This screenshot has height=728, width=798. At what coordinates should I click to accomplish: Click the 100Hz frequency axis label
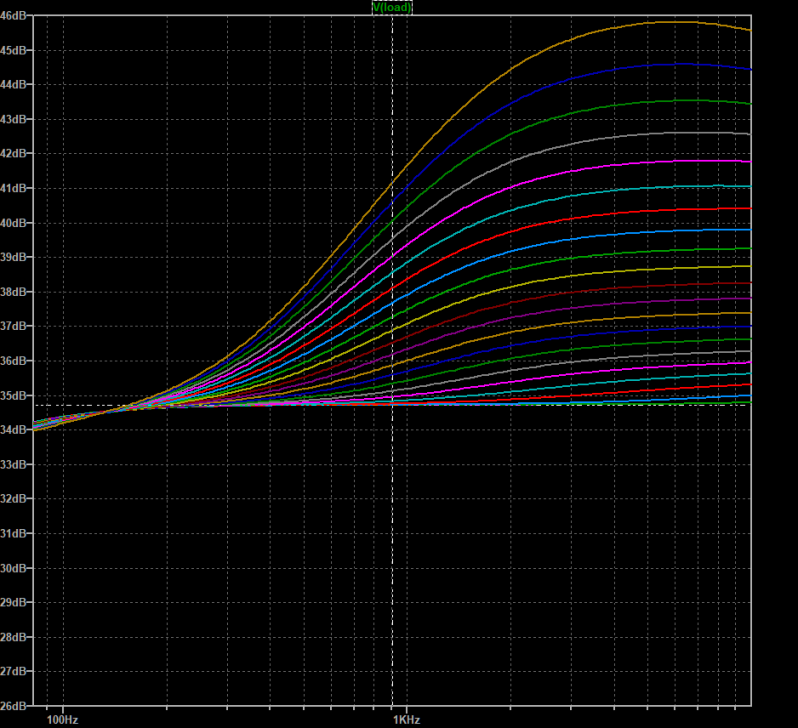point(62,719)
